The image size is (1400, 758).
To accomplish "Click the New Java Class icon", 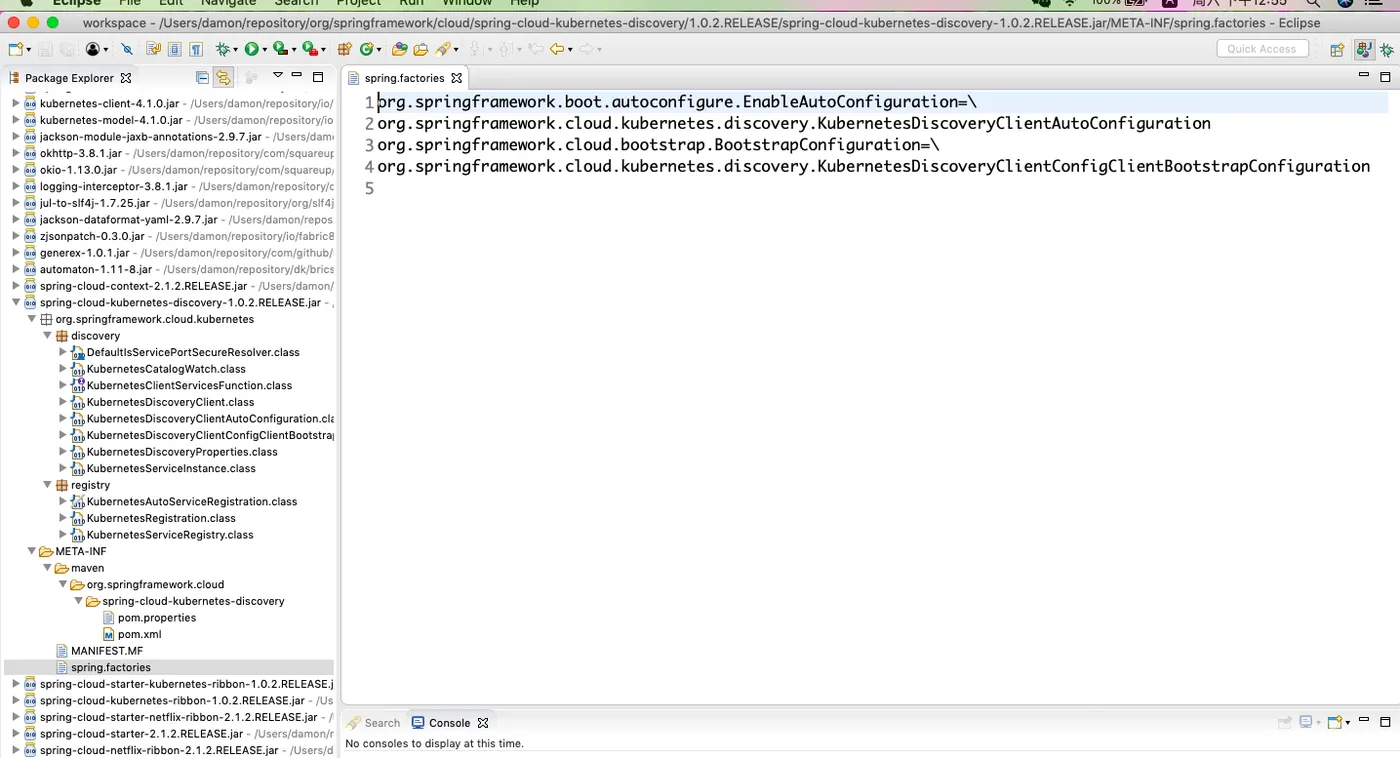I will pos(367,49).
